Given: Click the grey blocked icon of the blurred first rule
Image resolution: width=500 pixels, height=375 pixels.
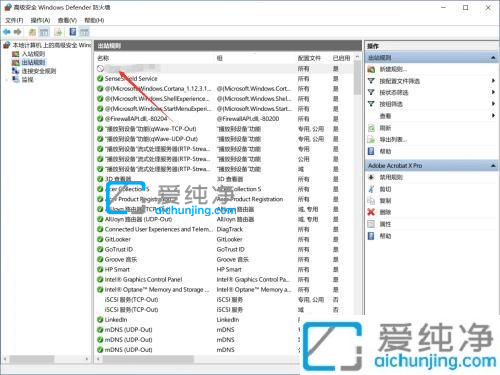Looking at the screenshot, I should pos(100,69).
